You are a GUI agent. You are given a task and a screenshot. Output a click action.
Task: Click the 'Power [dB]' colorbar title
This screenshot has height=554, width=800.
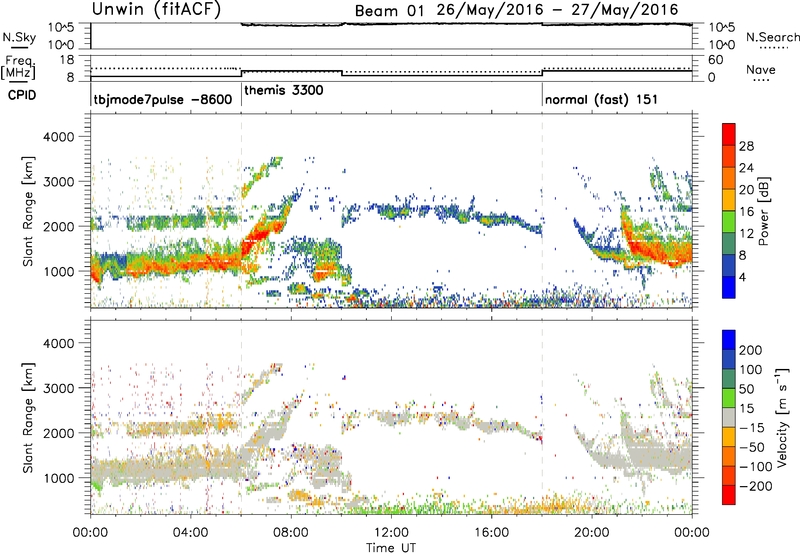coord(763,211)
